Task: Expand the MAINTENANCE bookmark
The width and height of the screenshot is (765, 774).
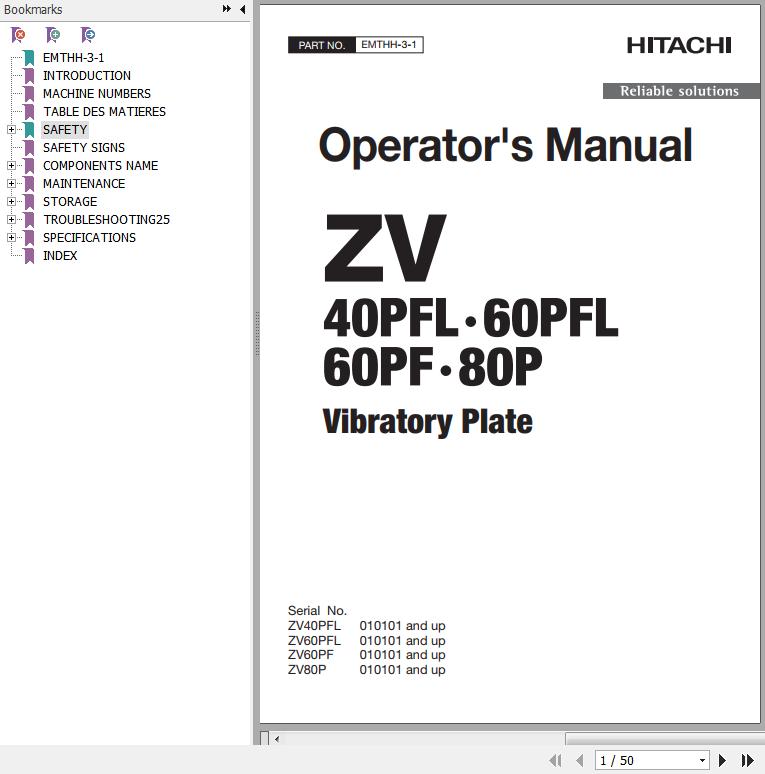Action: pos(11,184)
